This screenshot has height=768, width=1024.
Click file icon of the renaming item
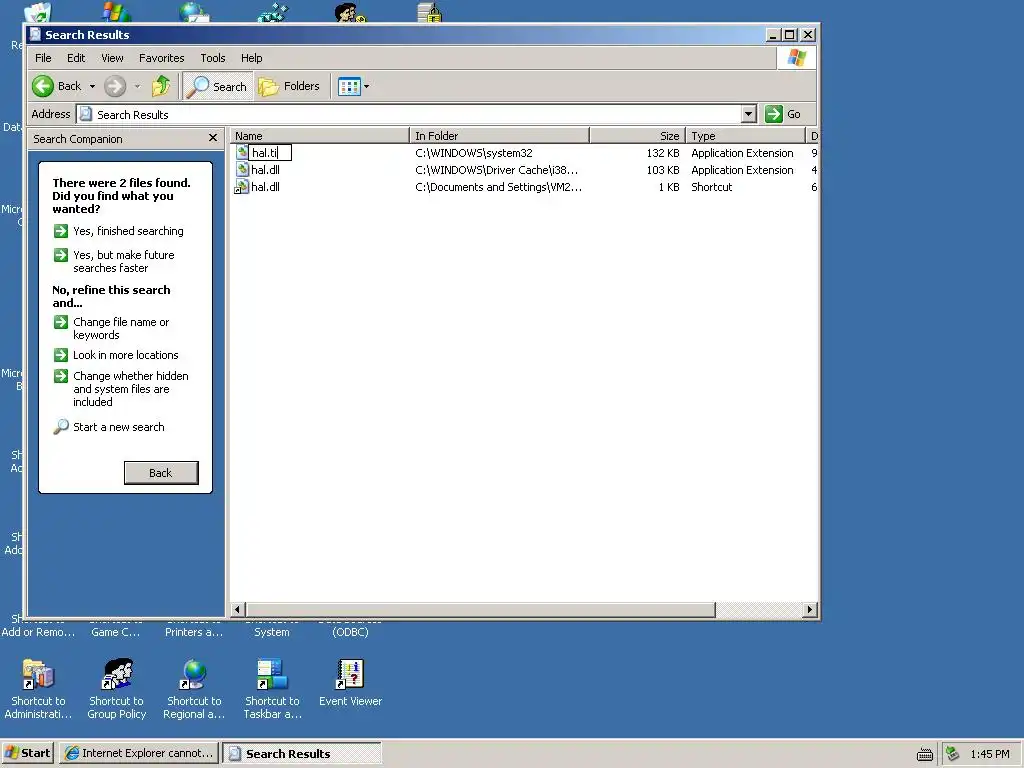(x=242, y=153)
